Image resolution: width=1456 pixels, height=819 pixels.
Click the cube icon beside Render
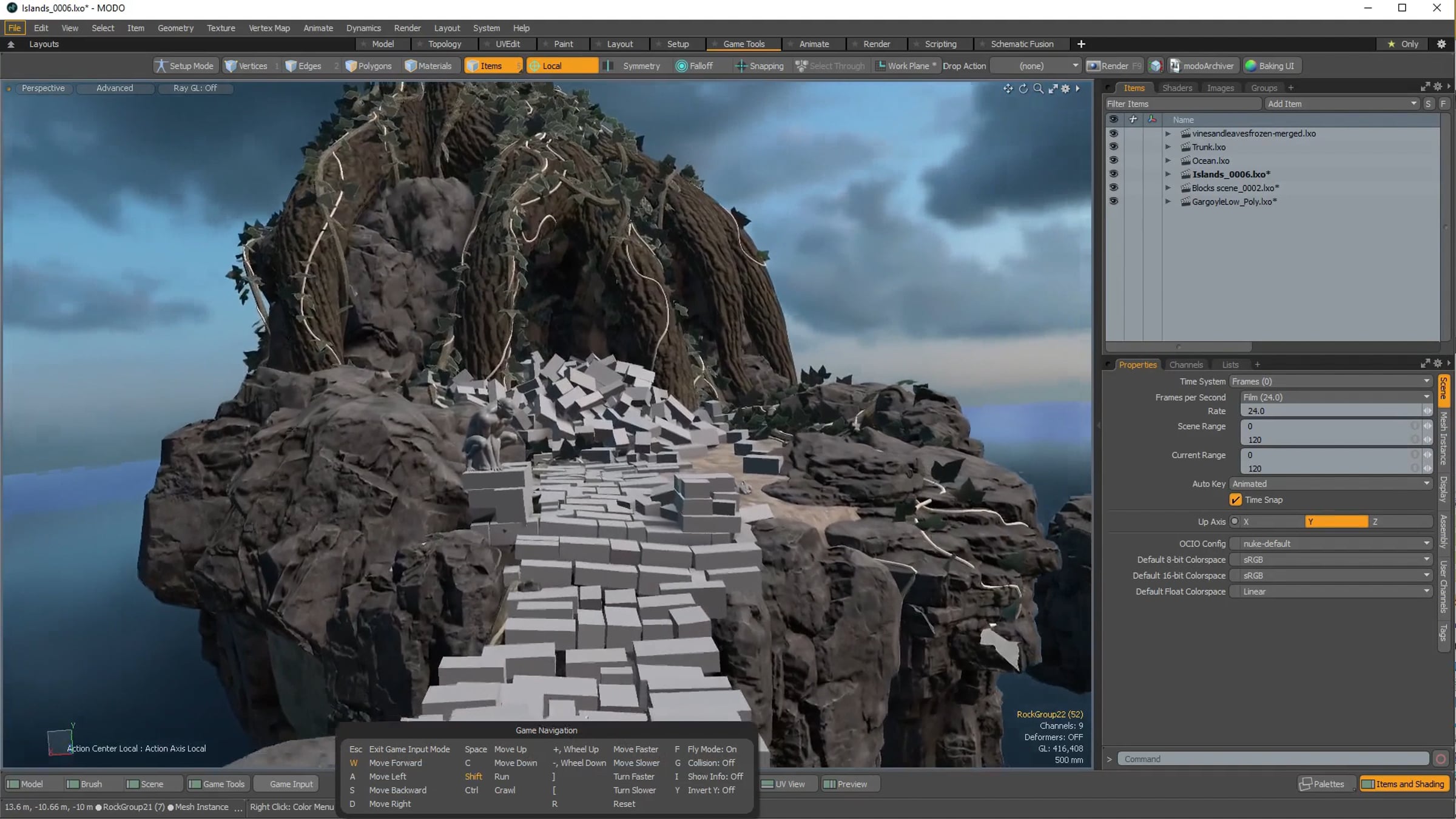click(x=1156, y=66)
